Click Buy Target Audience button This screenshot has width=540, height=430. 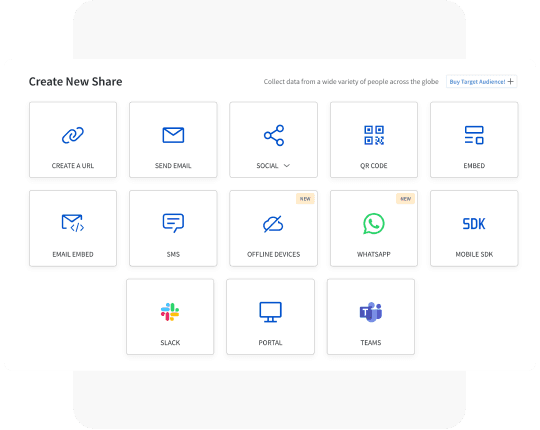click(x=481, y=82)
